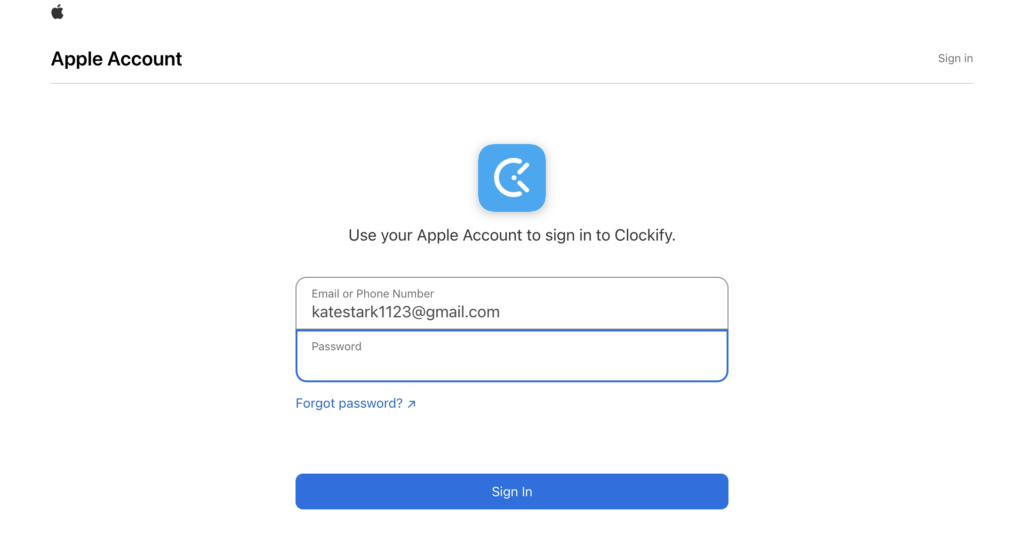This screenshot has width=1024, height=548.
Task: Click the word Clockify in the instruction text
Action: coord(643,235)
